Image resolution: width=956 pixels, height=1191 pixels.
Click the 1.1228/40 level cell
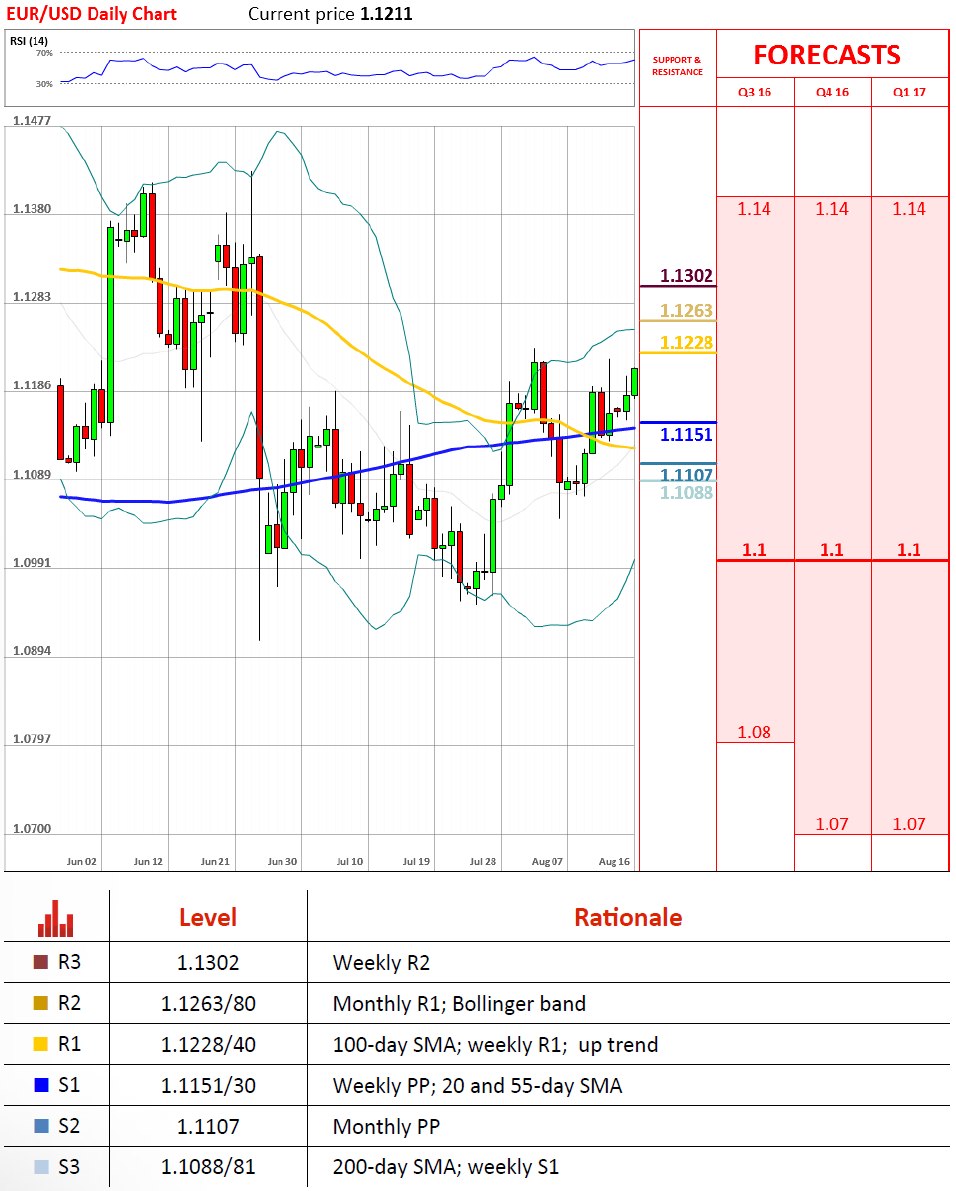pyautogui.click(x=208, y=1045)
